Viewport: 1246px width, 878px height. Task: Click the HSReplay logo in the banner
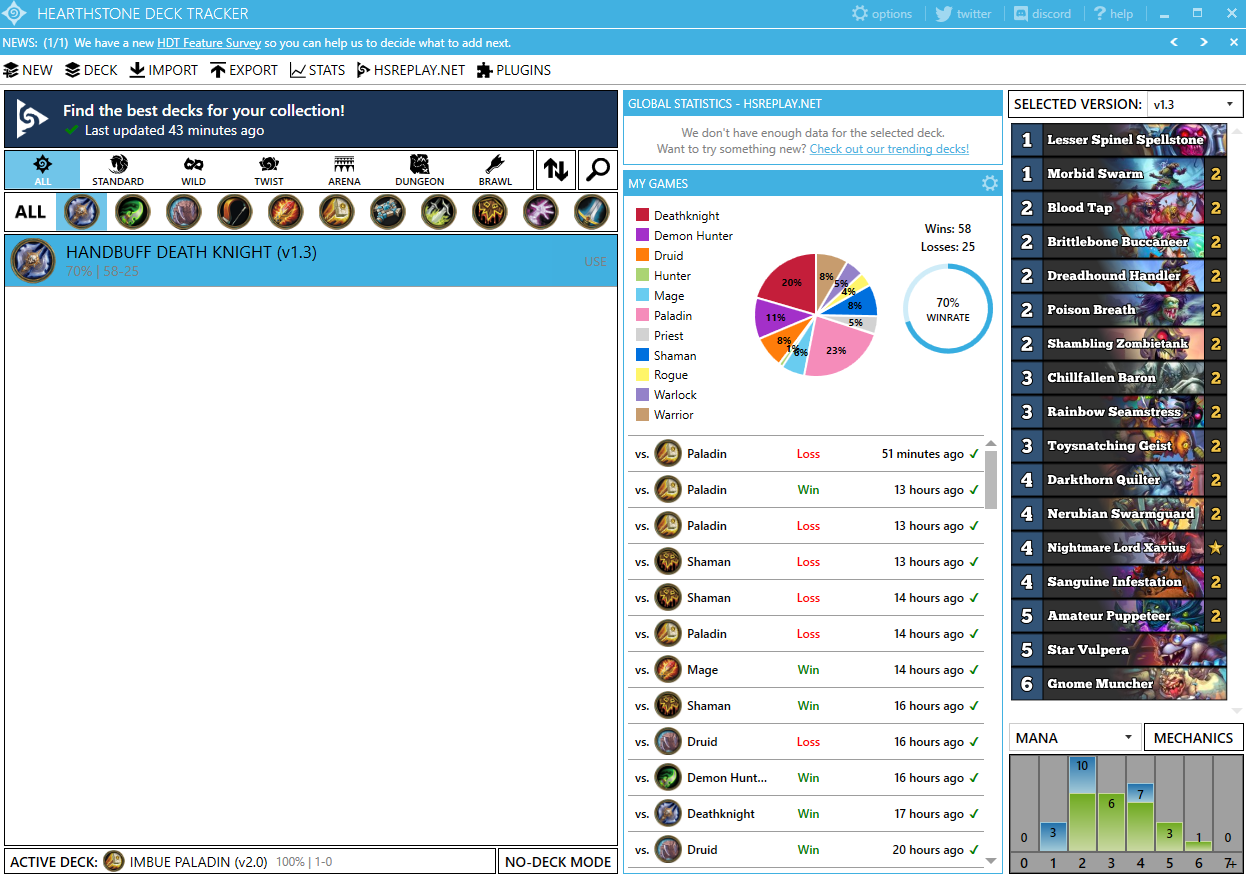coord(33,119)
